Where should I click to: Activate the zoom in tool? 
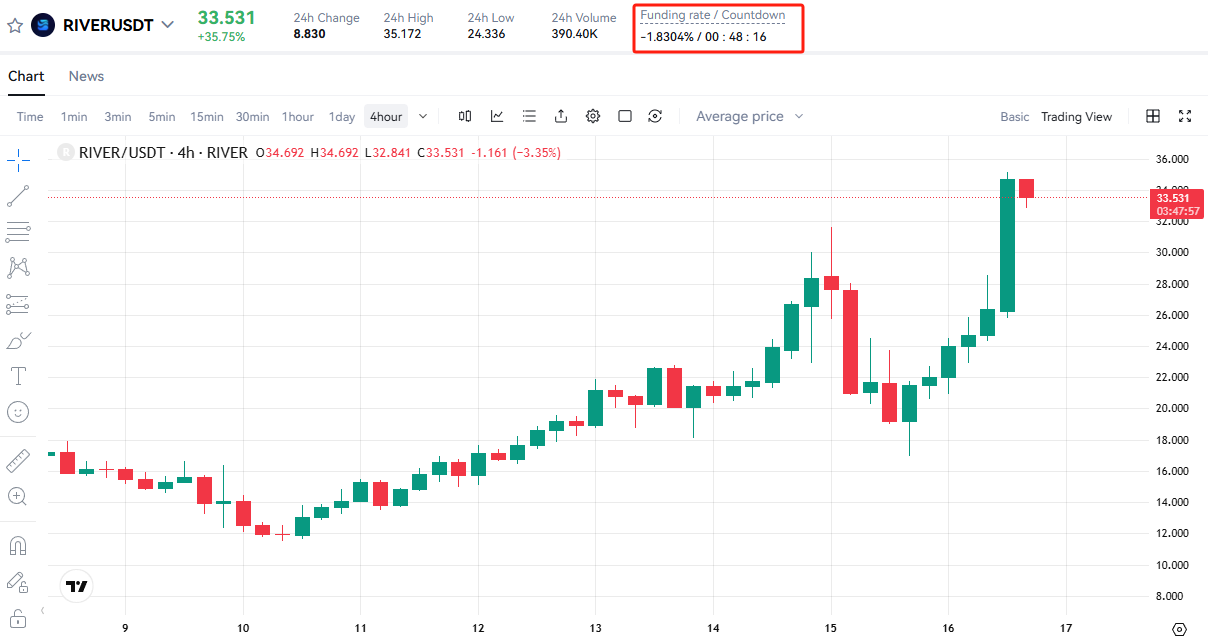point(18,496)
